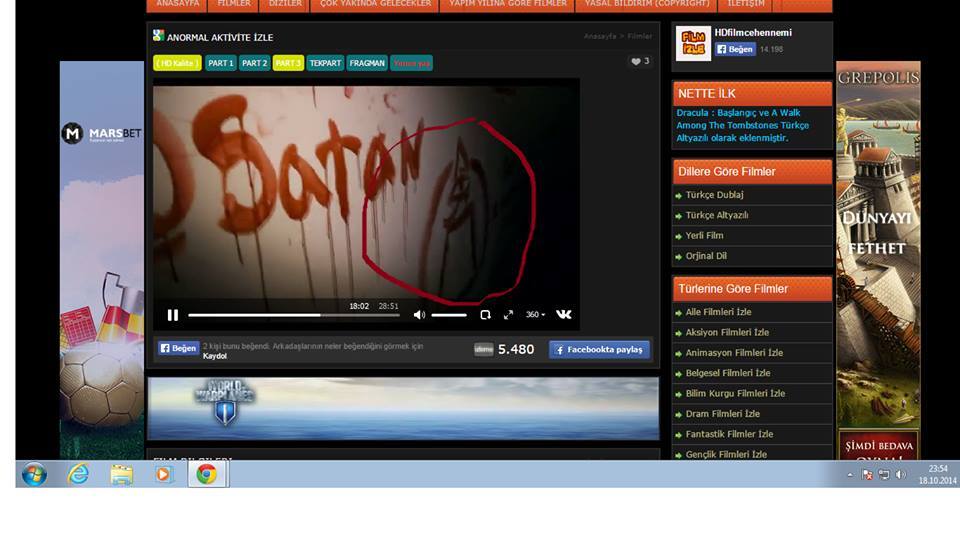Open the FRAGMAN tab
This screenshot has width=960, height=539.
(367, 63)
